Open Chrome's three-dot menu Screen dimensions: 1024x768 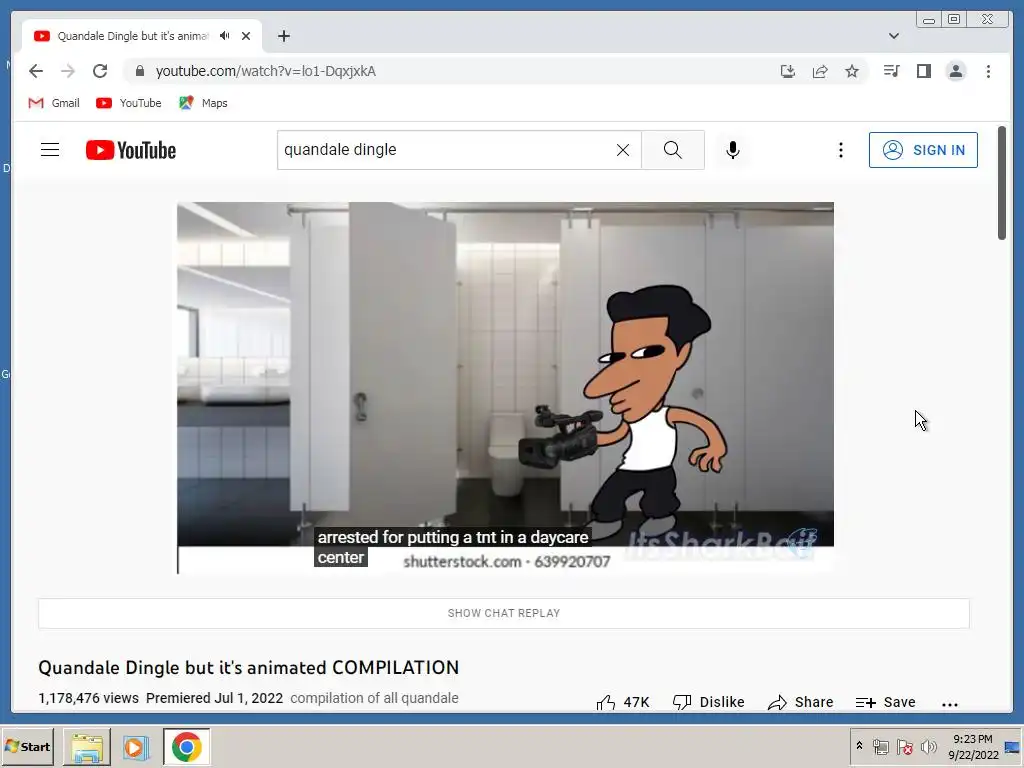coord(988,71)
